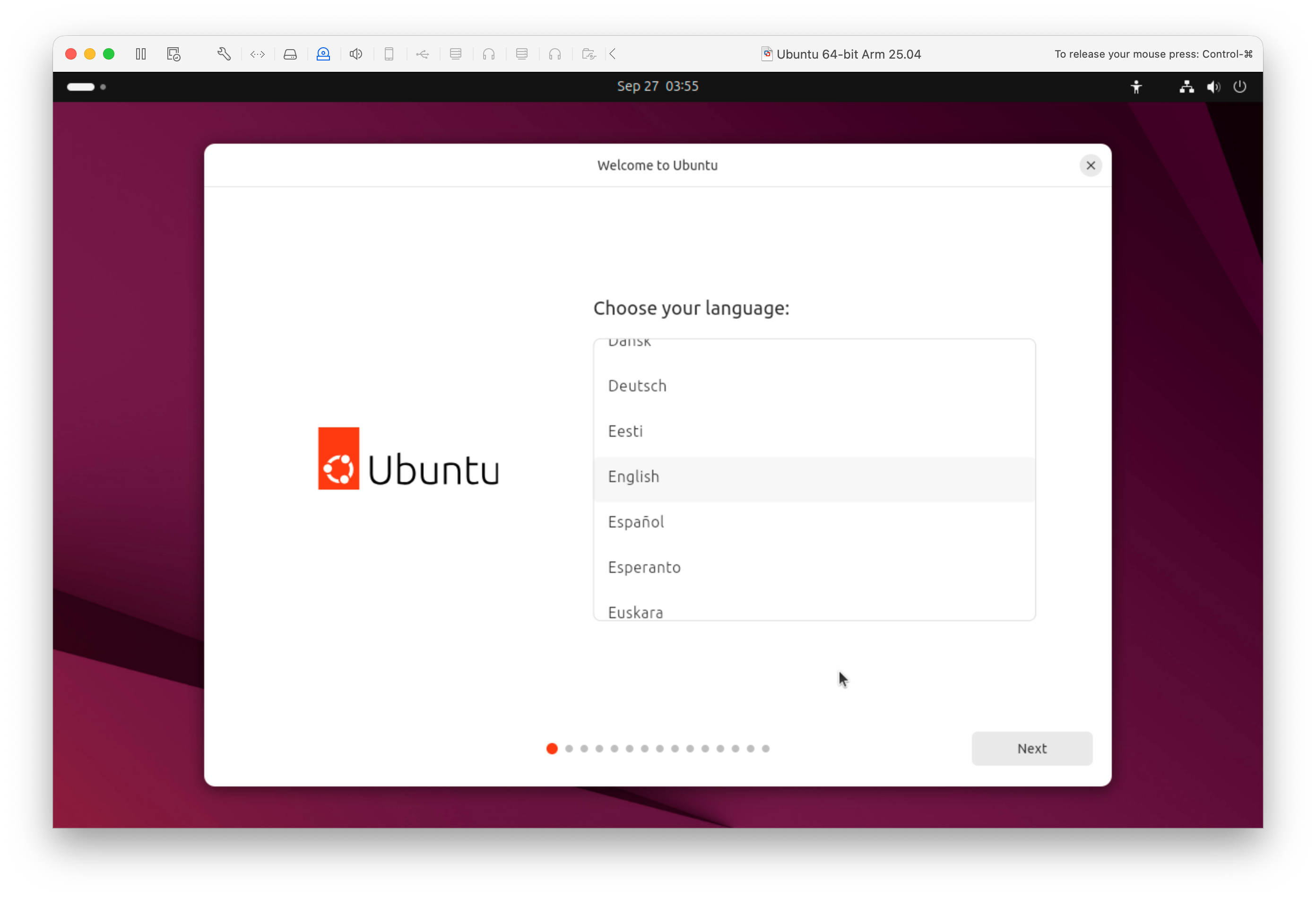Open virtual machine settings wrench
This screenshot has height=898, width=1316.
click(x=224, y=54)
